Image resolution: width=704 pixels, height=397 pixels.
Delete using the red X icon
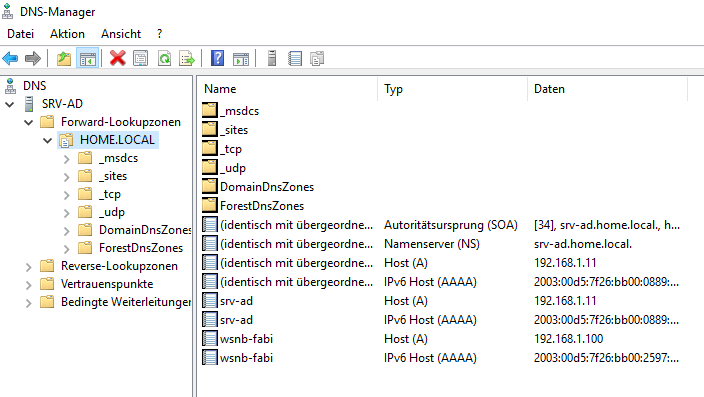coord(118,58)
